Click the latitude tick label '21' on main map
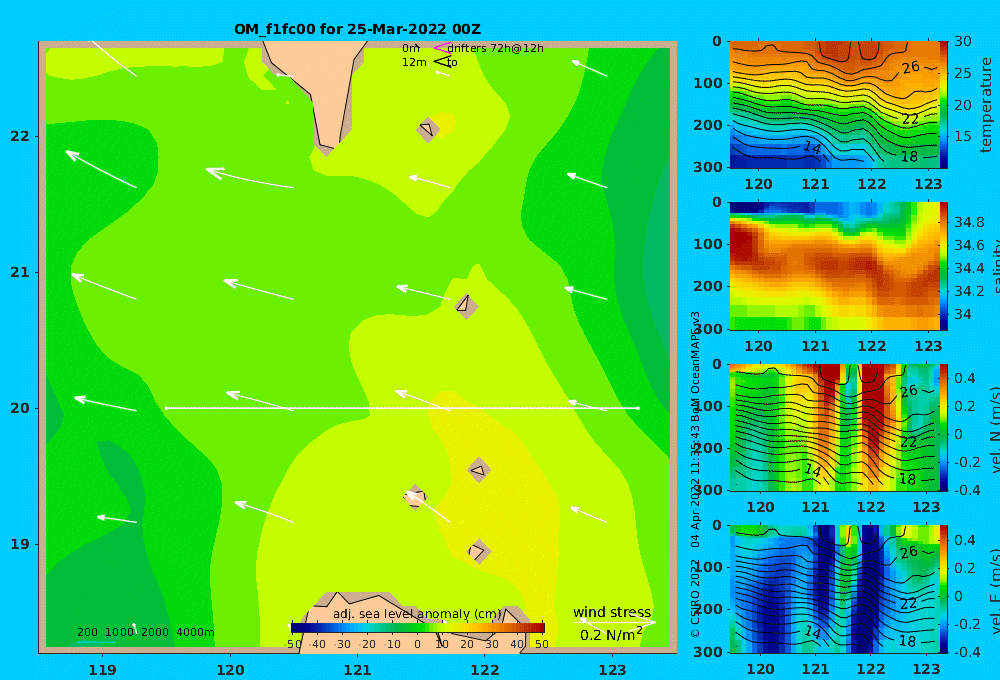Image resolution: width=1000 pixels, height=680 pixels. click(20, 272)
